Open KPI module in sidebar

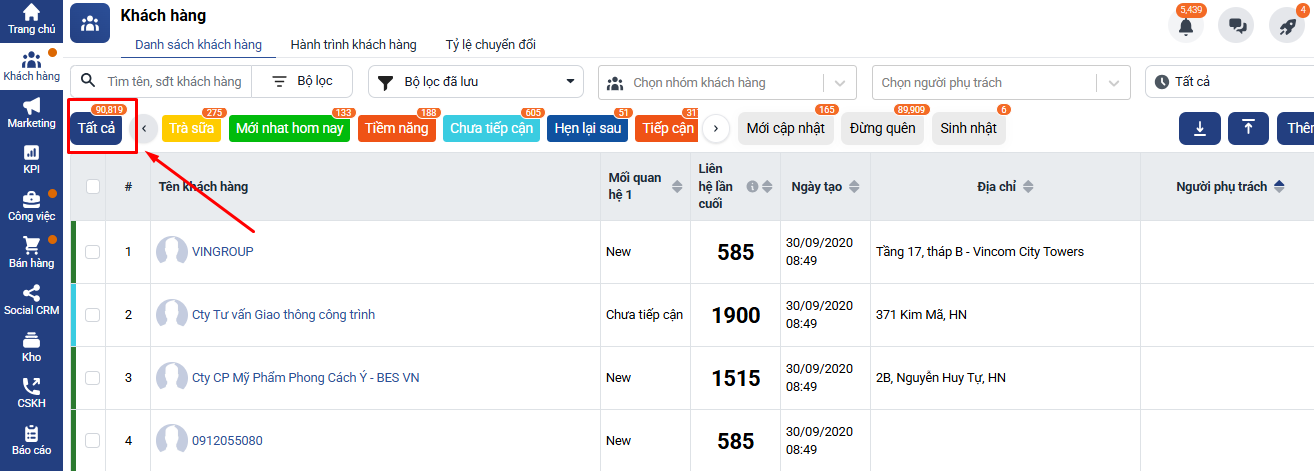31,159
